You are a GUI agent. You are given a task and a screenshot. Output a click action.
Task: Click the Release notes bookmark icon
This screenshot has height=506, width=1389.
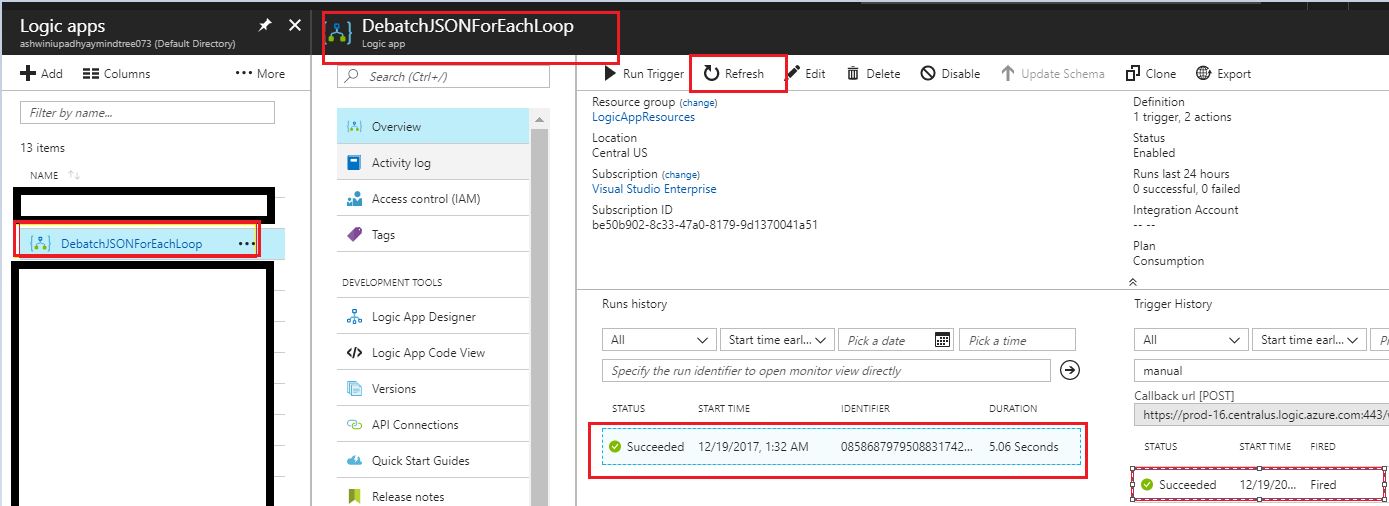point(354,496)
